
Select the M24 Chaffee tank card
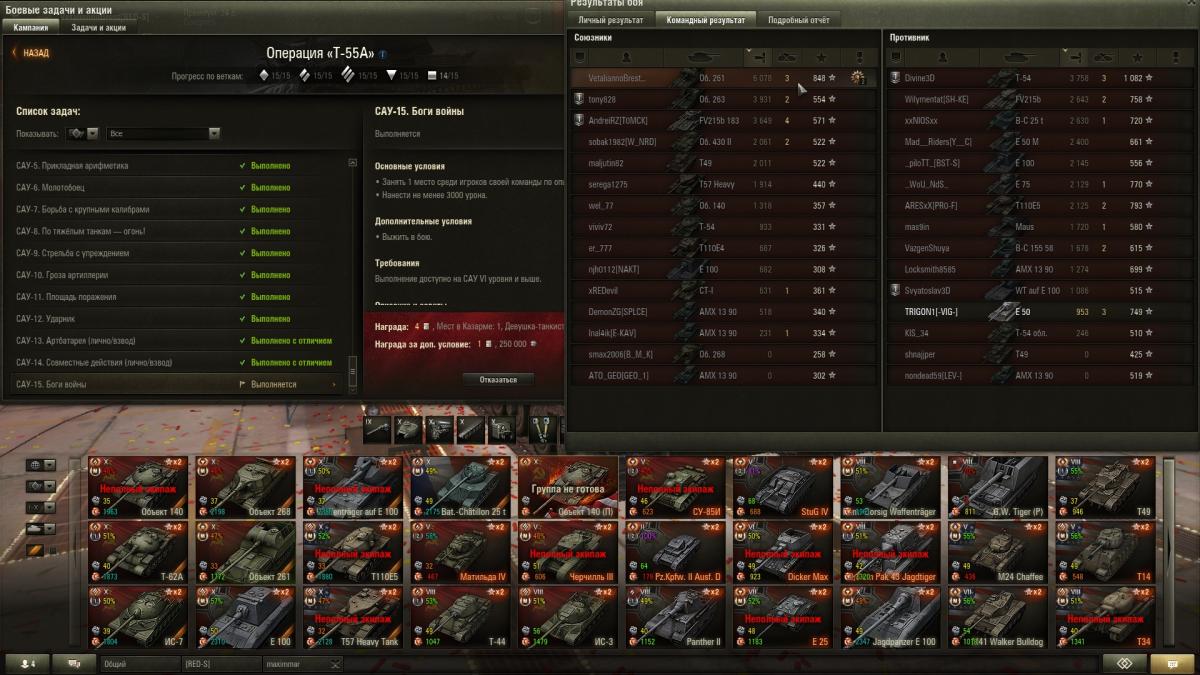point(997,552)
